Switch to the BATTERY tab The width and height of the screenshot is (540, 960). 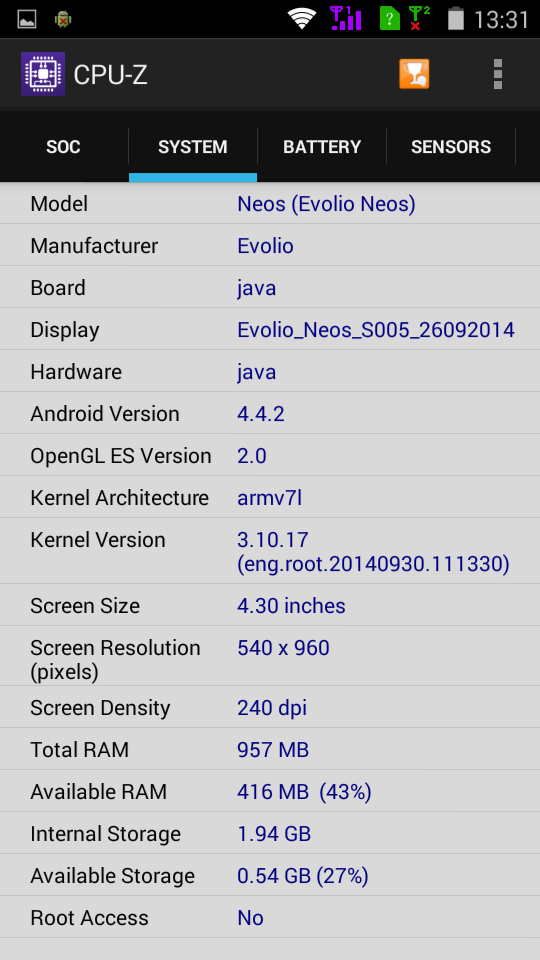coord(322,147)
